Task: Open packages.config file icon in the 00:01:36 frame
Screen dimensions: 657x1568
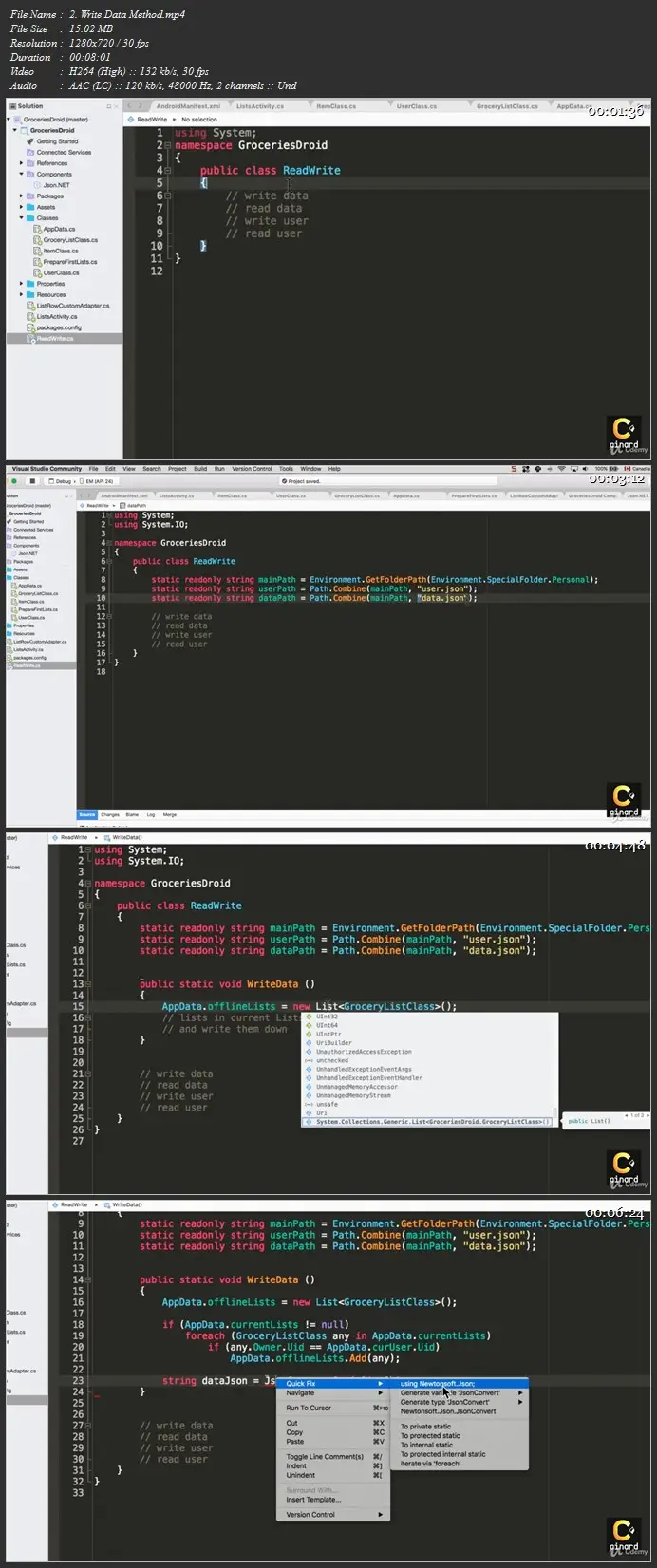Action: 32,327
